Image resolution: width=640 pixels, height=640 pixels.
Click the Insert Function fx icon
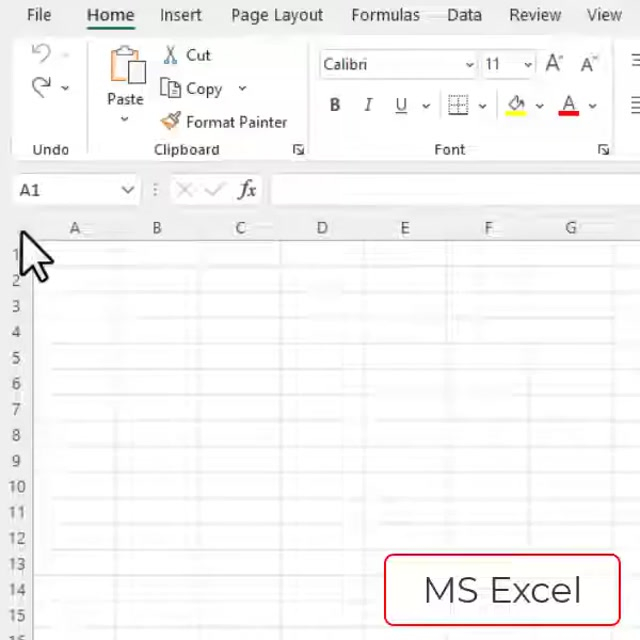coord(246,190)
